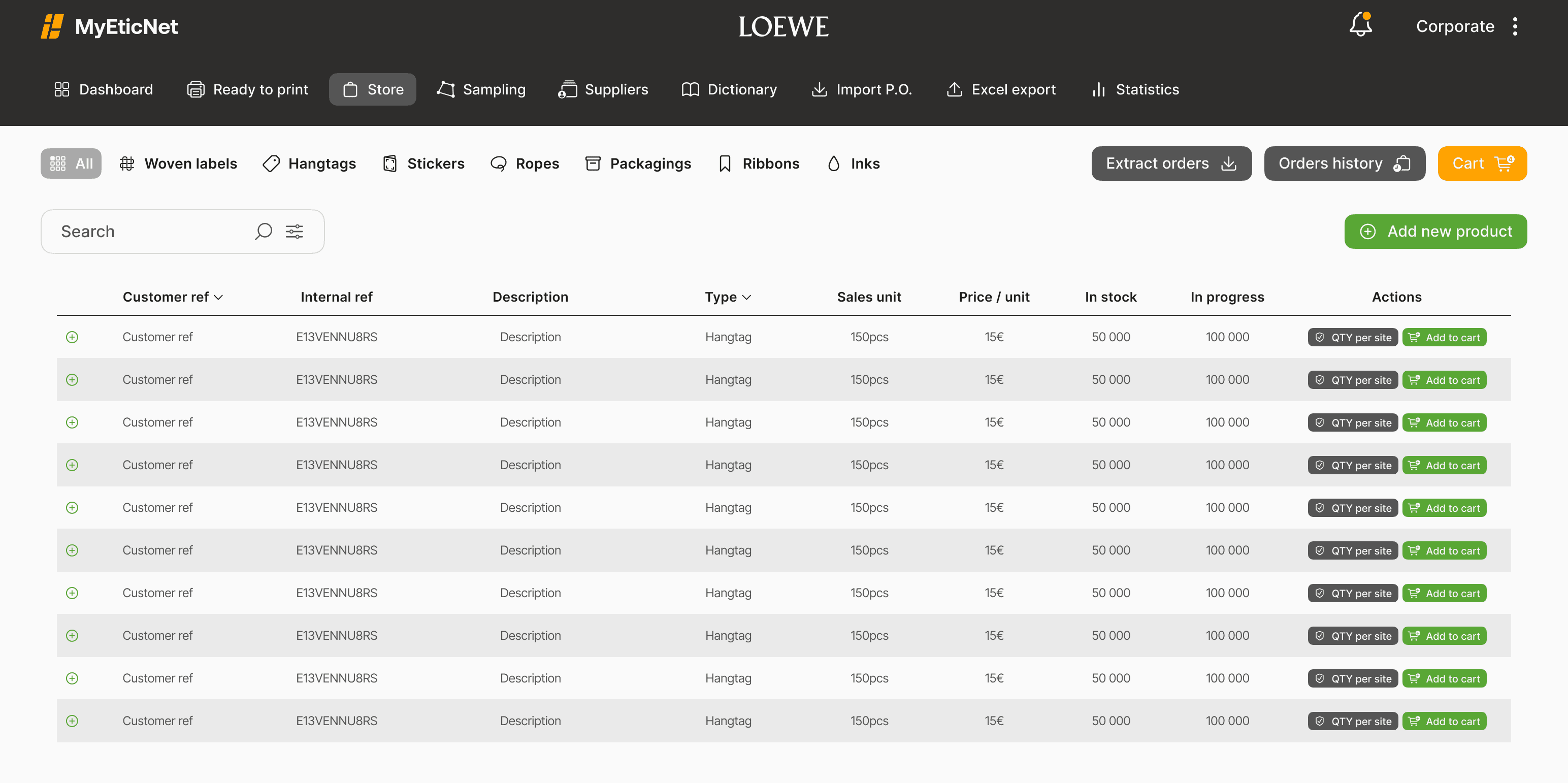Open the Ropes category
Viewport: 1568px width, 783px height.
[525, 163]
